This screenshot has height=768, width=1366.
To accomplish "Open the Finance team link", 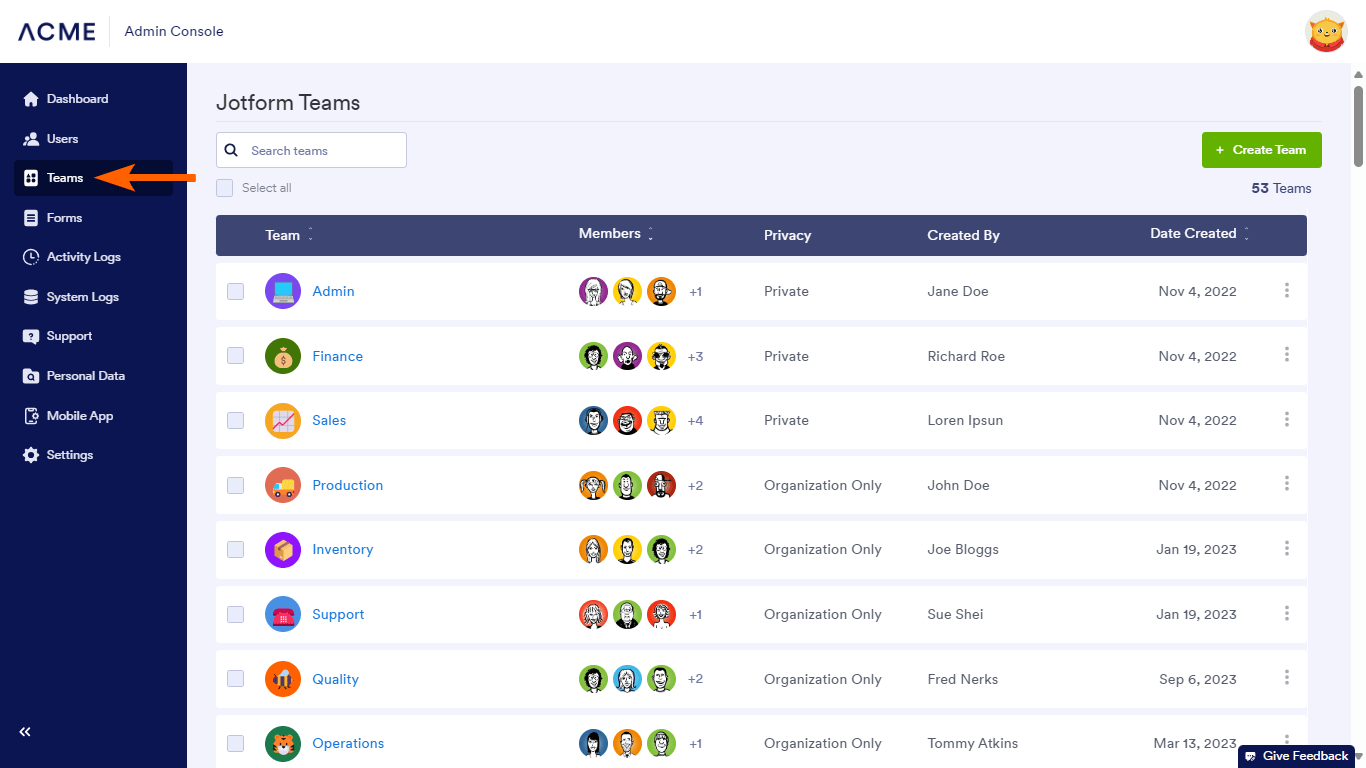I will pyautogui.click(x=338, y=356).
